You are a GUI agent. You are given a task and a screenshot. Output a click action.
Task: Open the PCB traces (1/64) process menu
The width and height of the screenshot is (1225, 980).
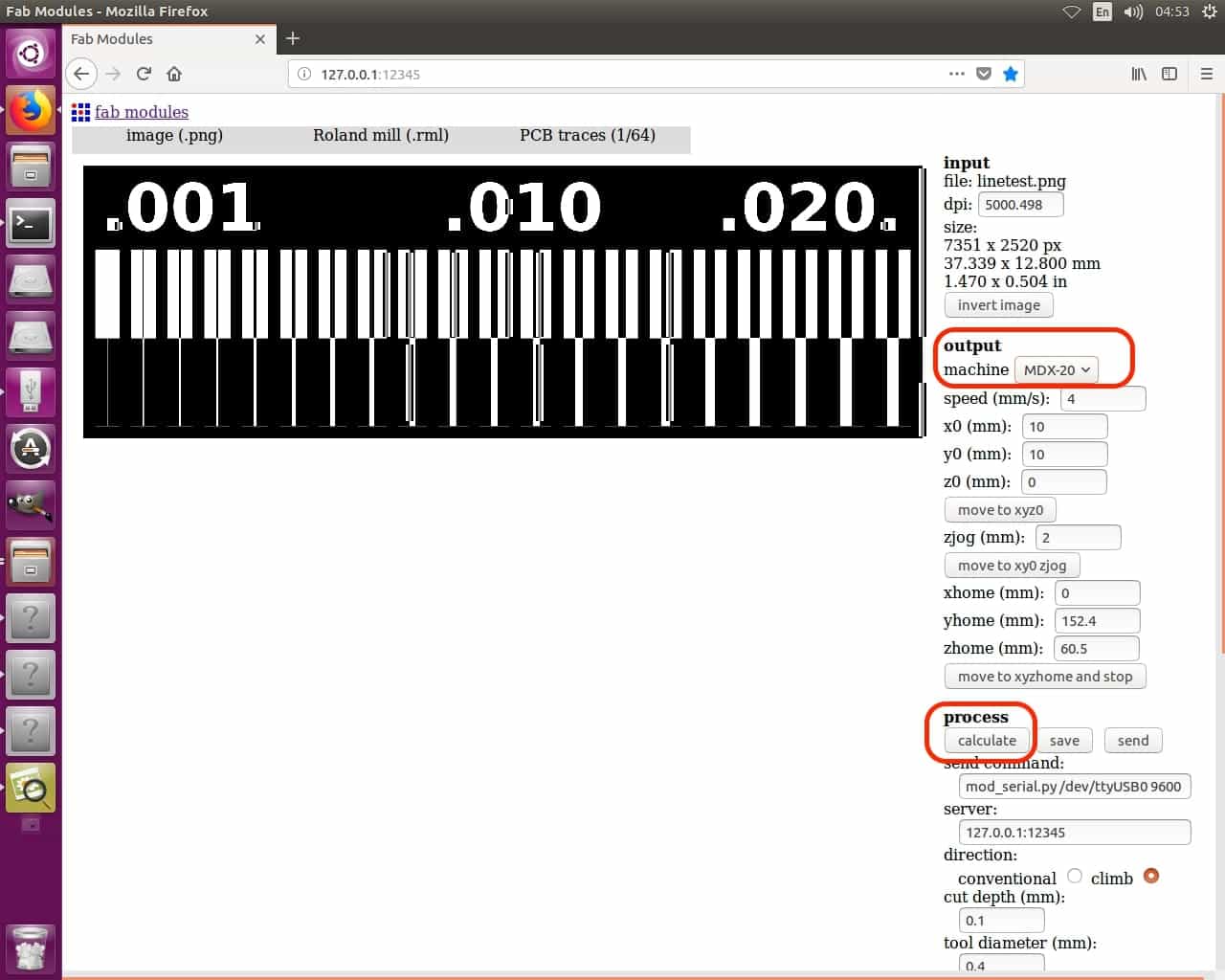[x=588, y=135]
